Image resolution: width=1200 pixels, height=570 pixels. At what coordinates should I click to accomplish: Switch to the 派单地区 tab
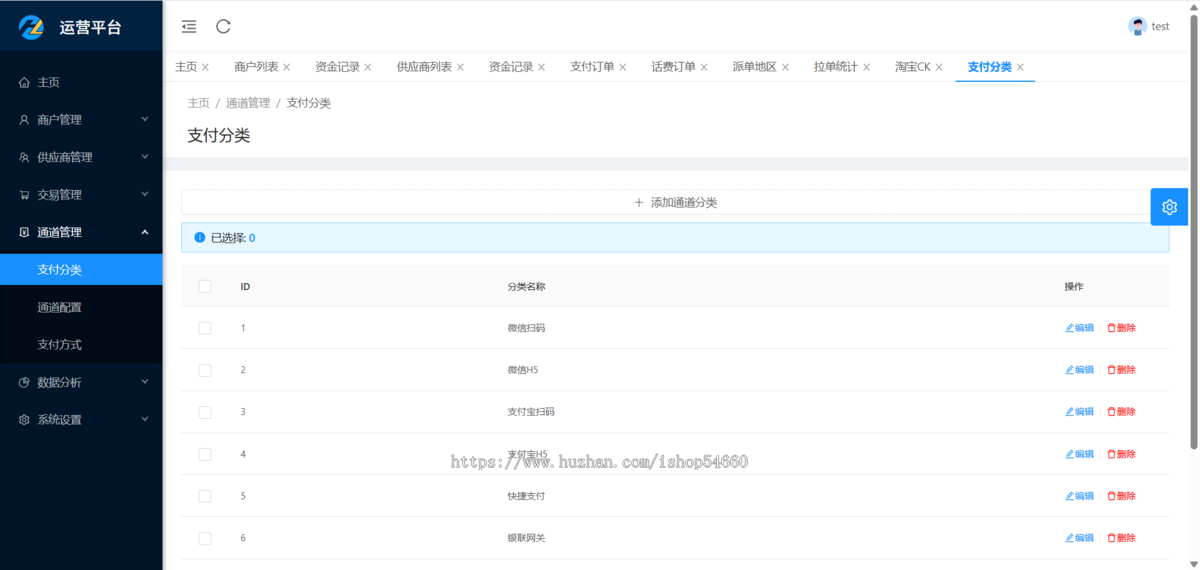click(x=754, y=67)
